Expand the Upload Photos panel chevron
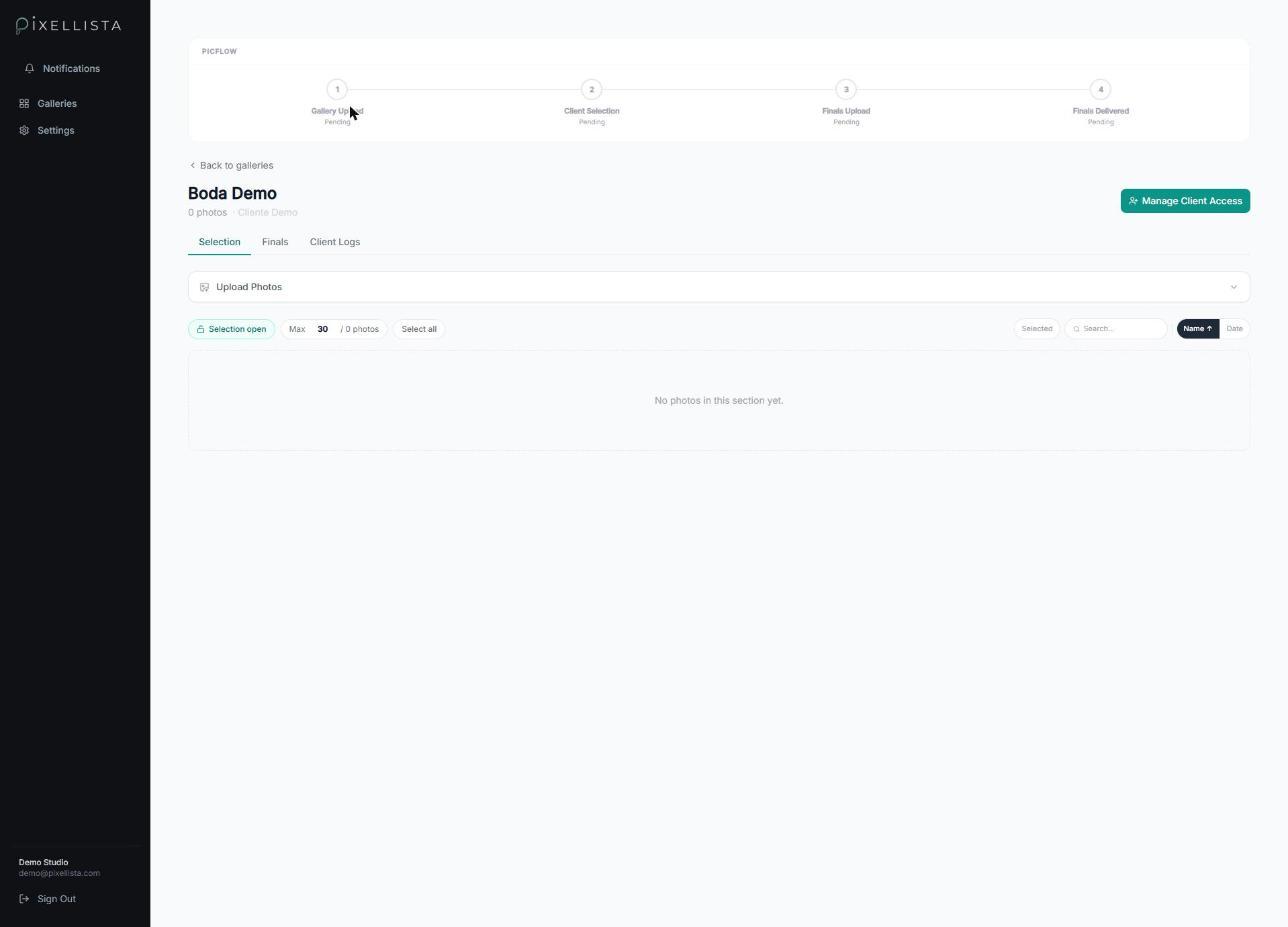 (1233, 287)
